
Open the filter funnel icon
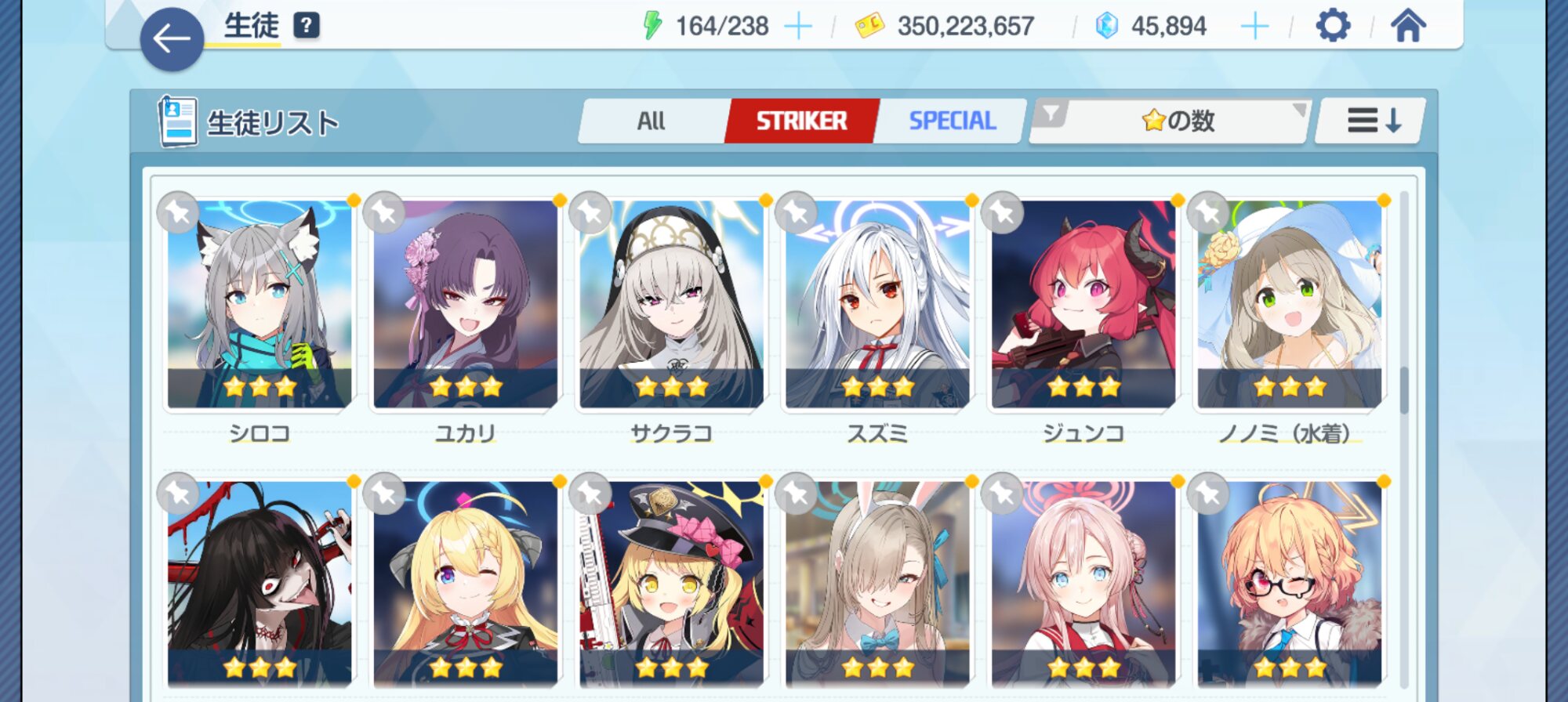click(x=1050, y=114)
